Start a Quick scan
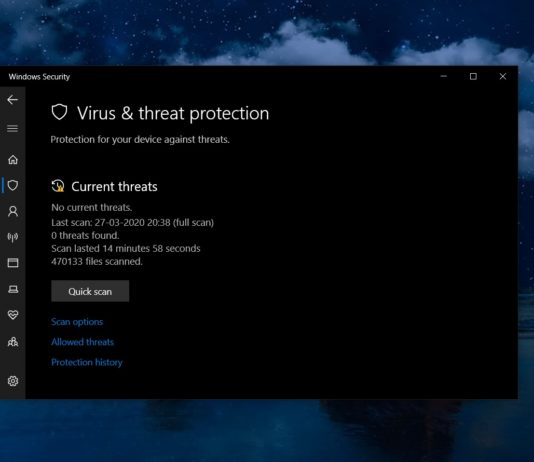 90,291
